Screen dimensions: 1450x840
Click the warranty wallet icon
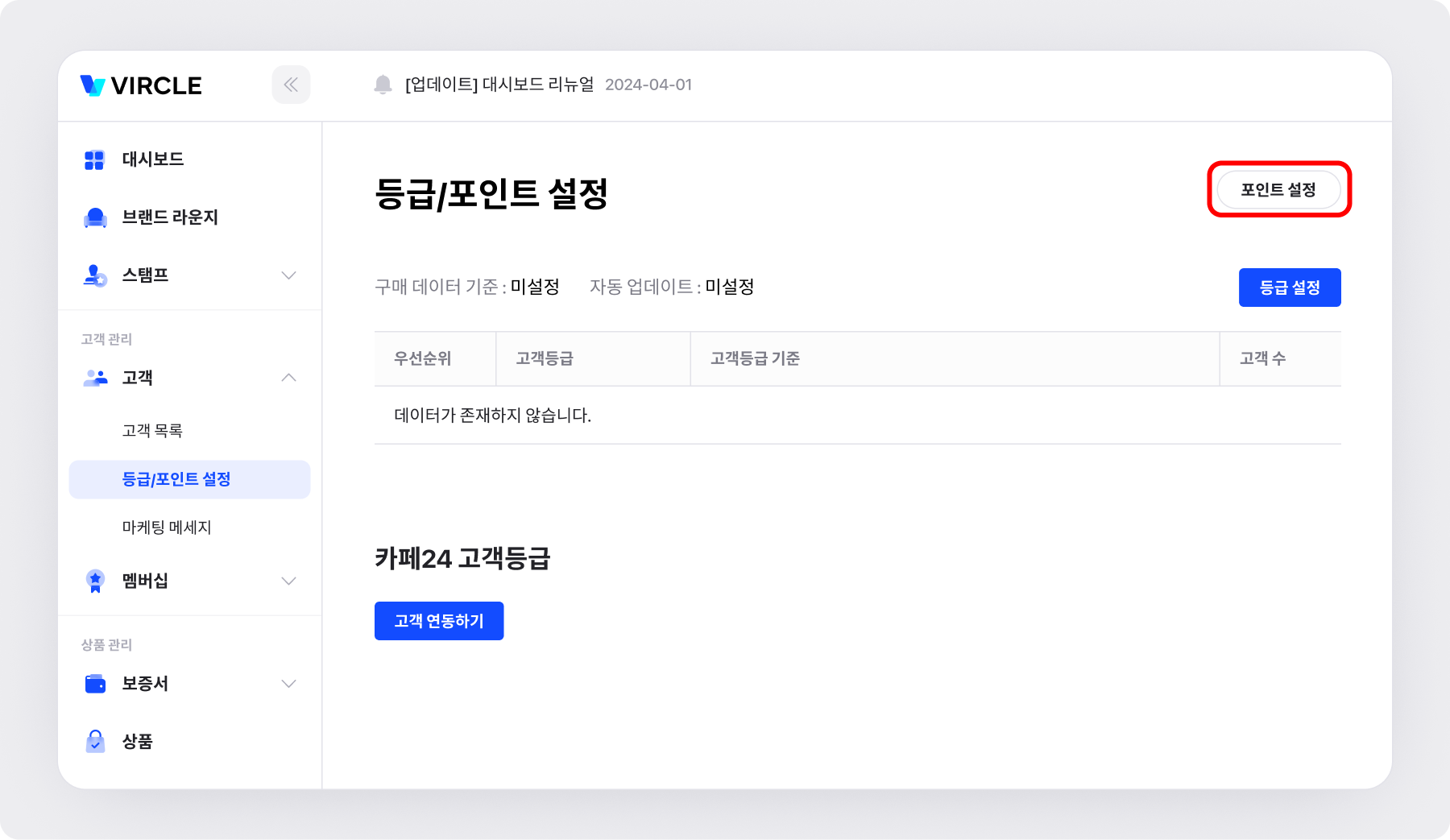coord(95,684)
